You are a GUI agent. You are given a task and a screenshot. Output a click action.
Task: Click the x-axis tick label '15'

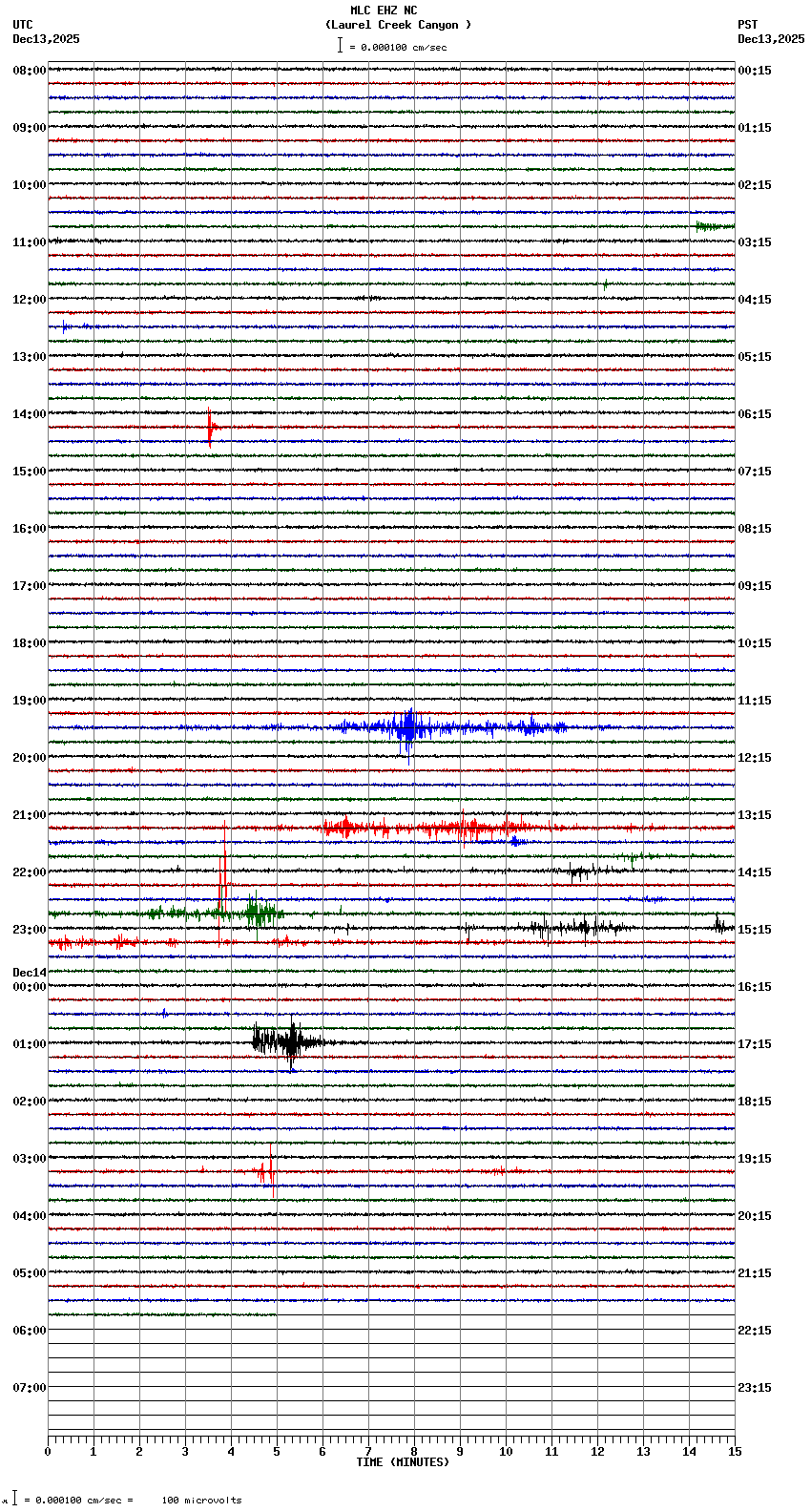click(735, 1452)
